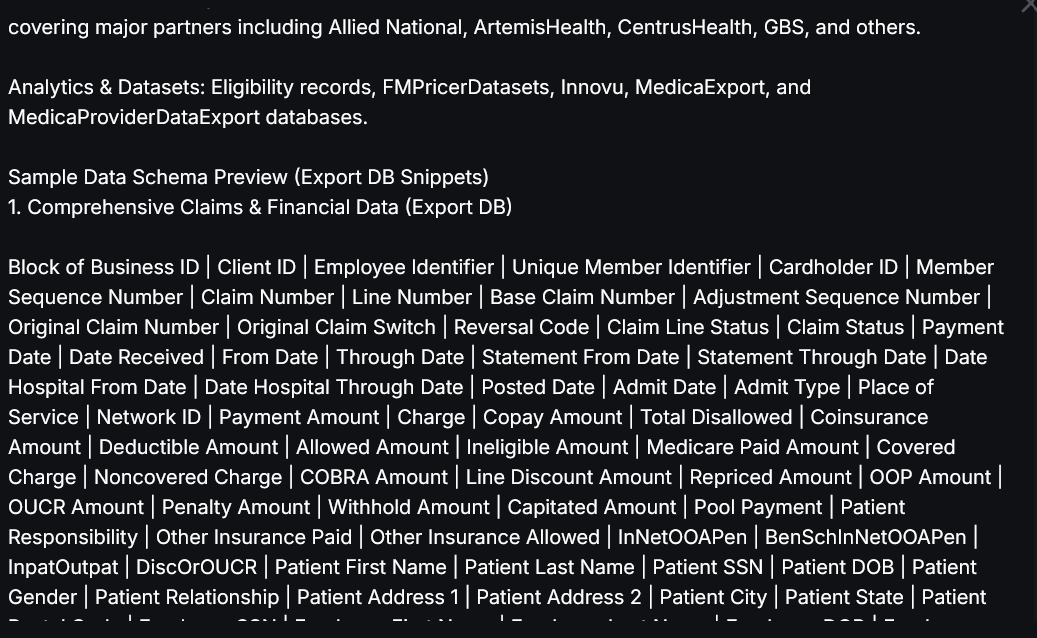This screenshot has height=638, width=1037.
Task: Close the data preview popup with the X
Action: pyautogui.click(x=1030, y=4)
